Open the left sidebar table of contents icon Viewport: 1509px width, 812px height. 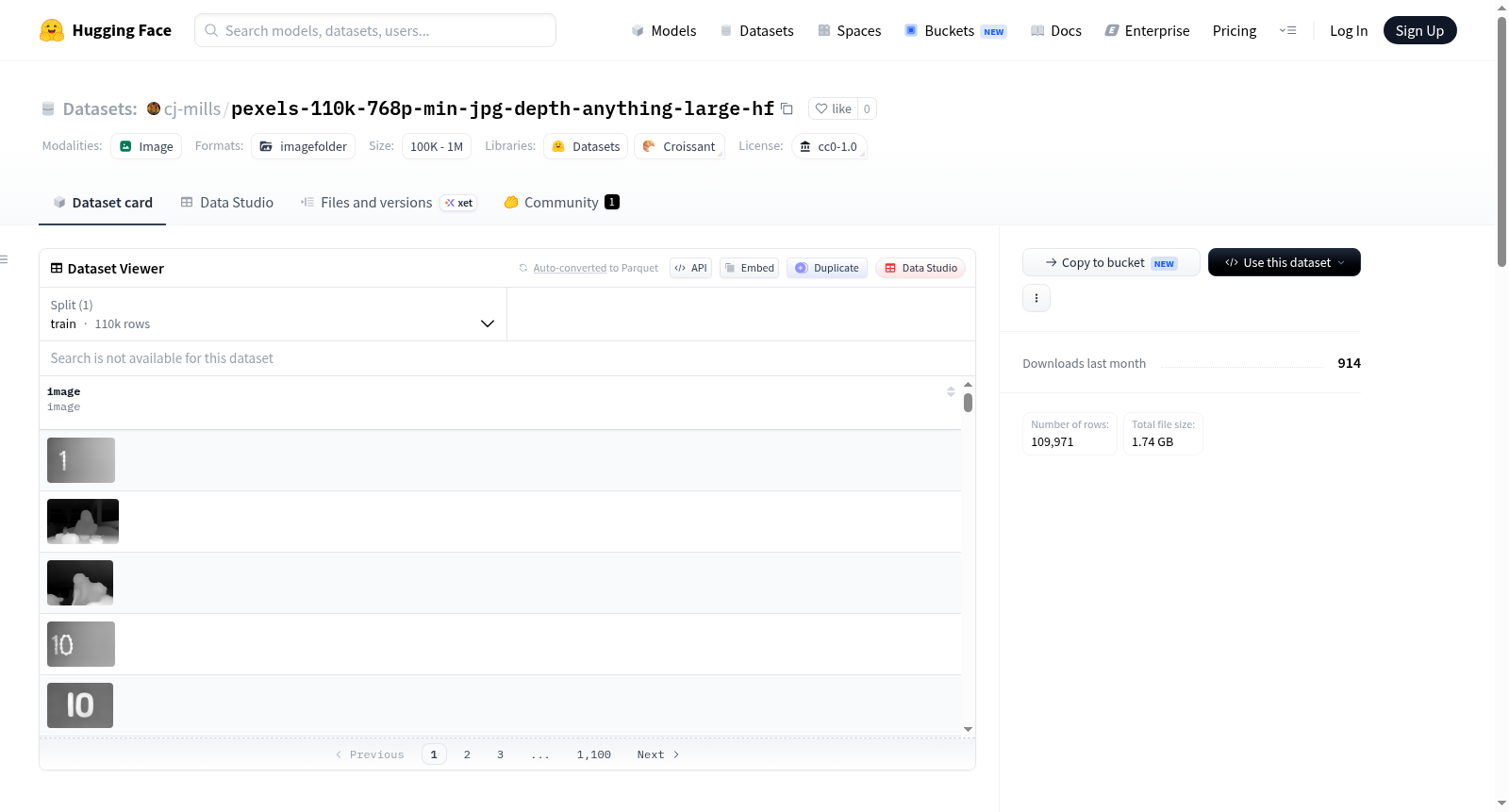(x=4, y=259)
